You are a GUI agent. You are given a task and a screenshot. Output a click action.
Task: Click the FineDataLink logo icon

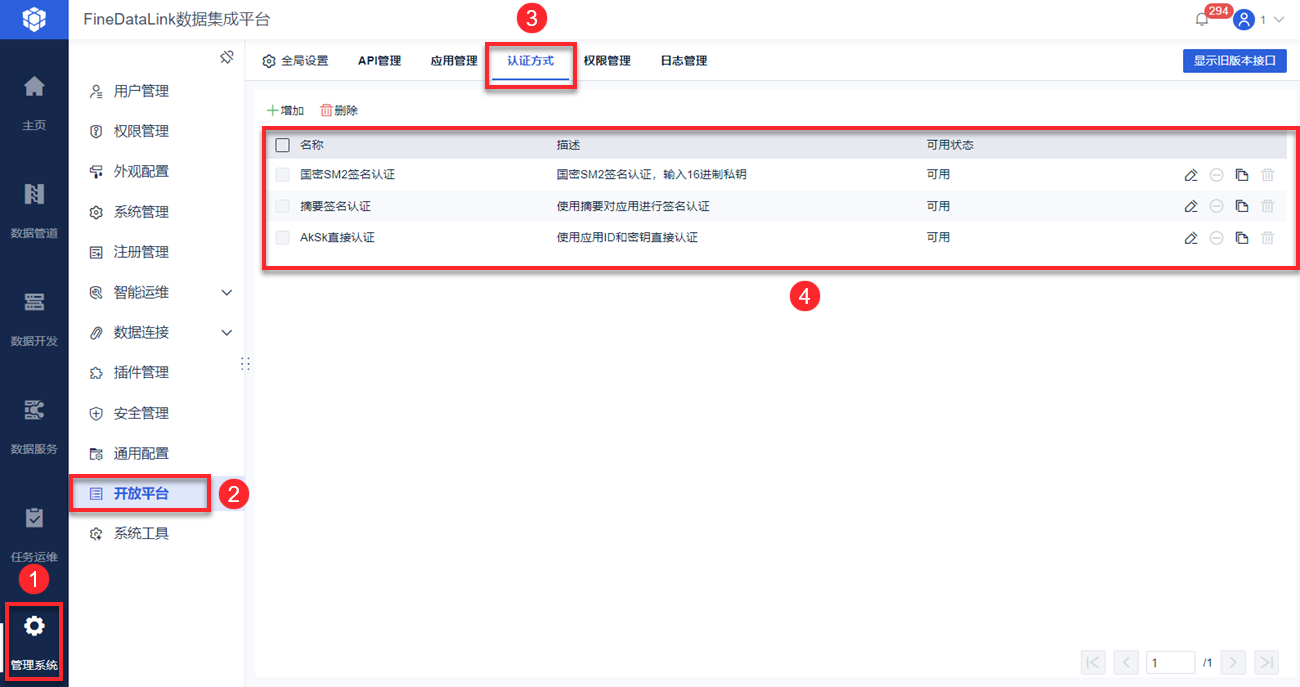(34, 19)
